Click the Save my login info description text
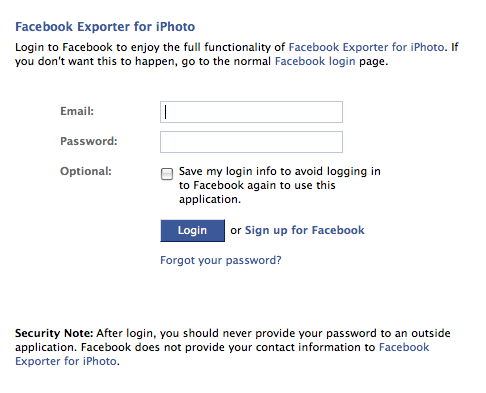The width and height of the screenshot is (486, 393). tap(280, 185)
